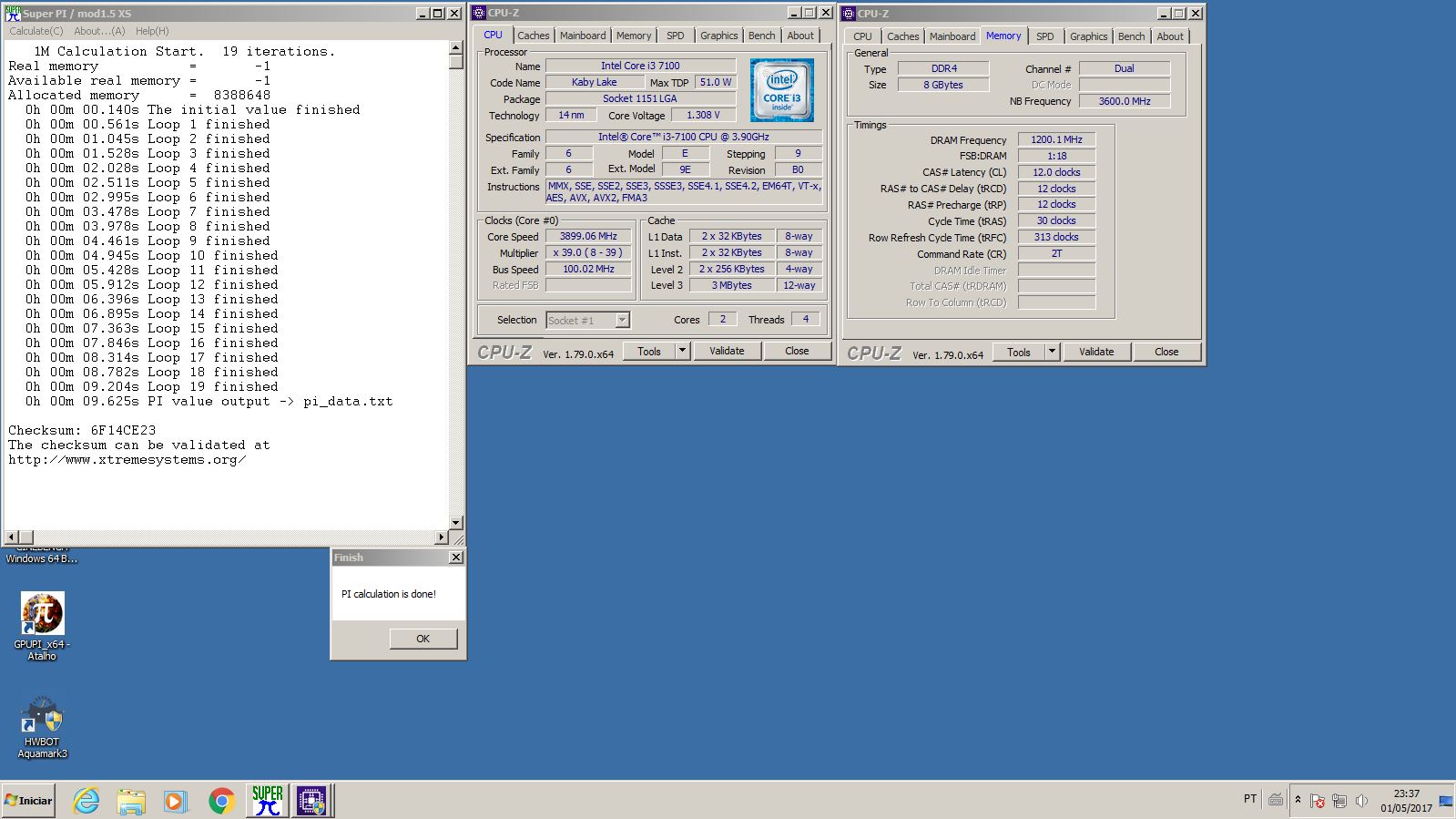Open Internet Explorer from the taskbar
The width and height of the screenshot is (1456, 819).
[87, 801]
